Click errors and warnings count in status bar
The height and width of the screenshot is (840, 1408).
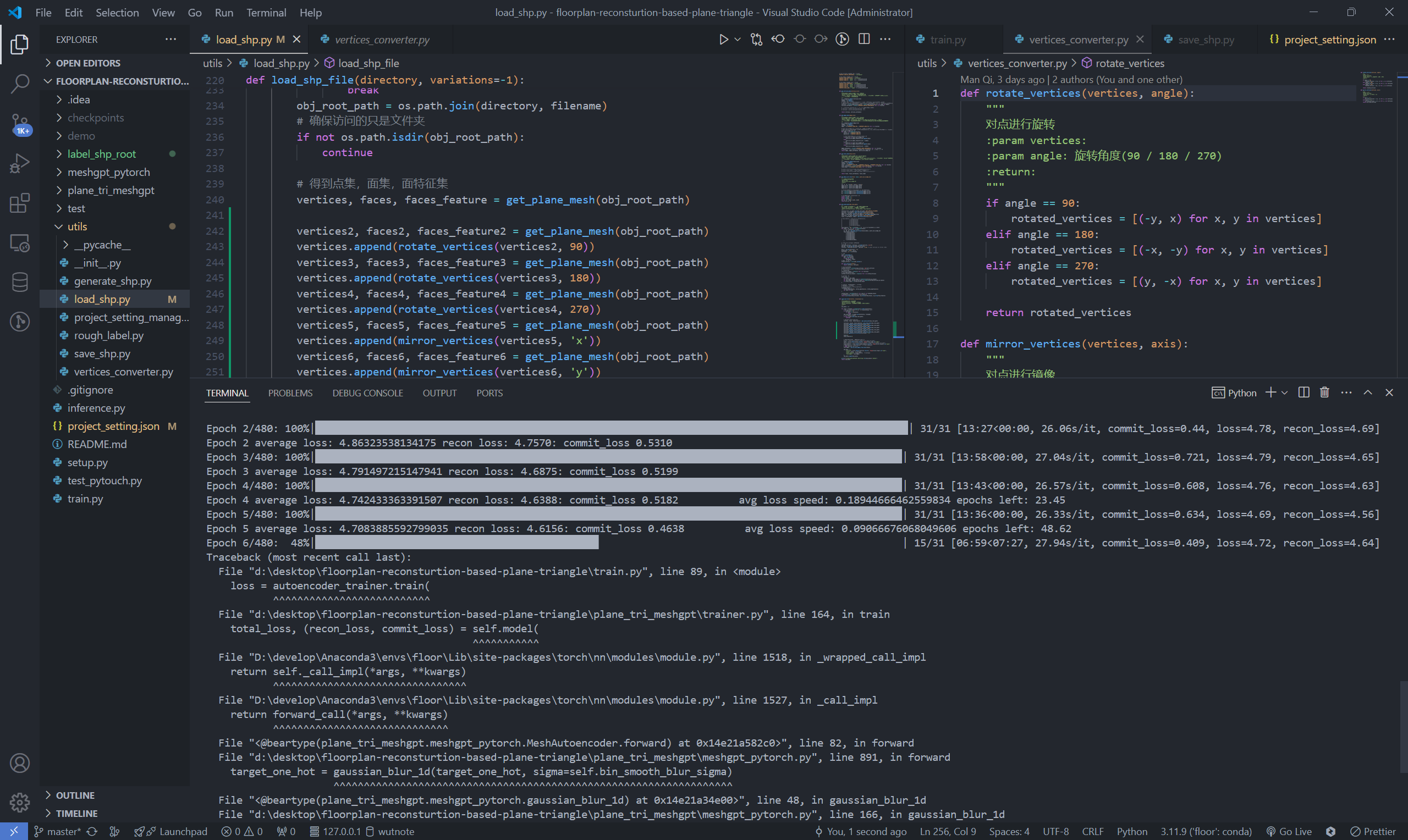242,832
